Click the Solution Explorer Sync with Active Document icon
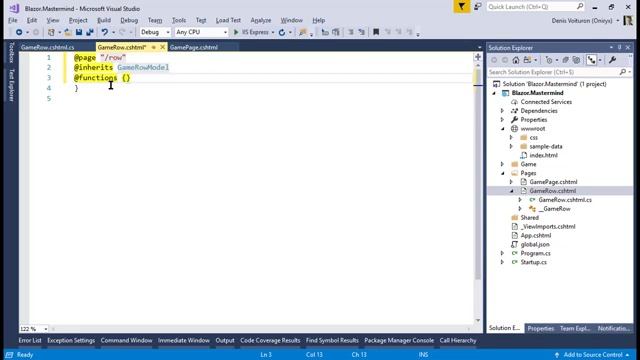Screen dimensions: 640x360 coord(527,60)
